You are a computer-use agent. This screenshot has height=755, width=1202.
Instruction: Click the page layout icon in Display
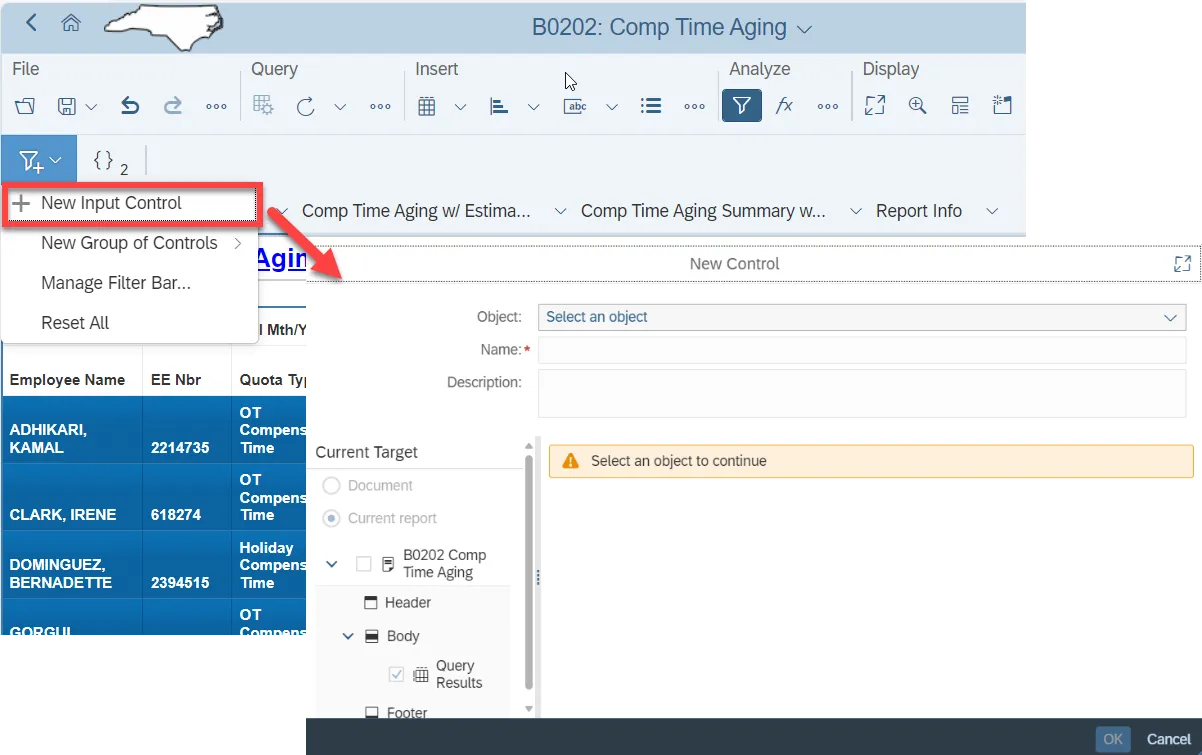pos(960,106)
